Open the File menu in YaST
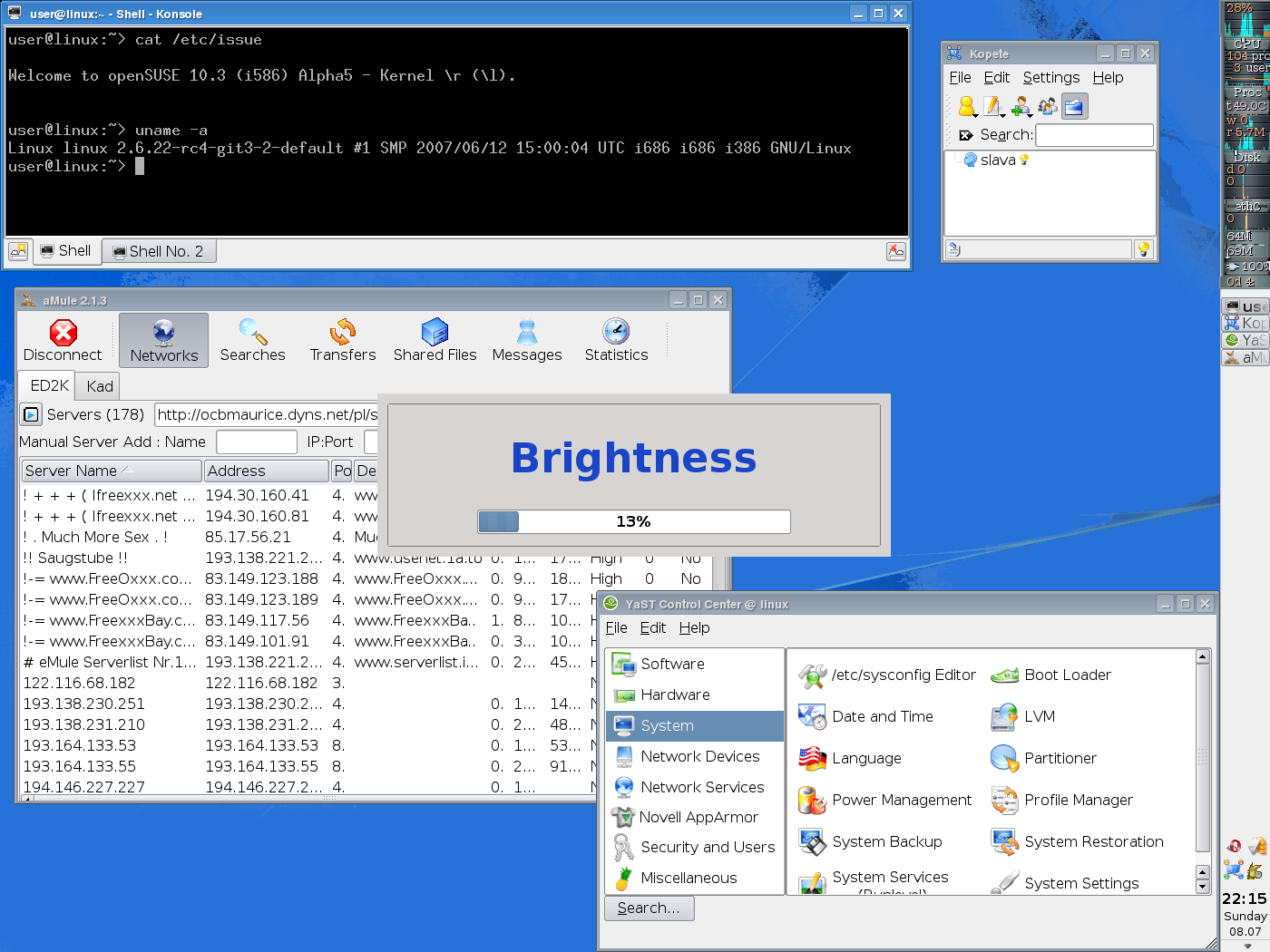 [x=616, y=627]
